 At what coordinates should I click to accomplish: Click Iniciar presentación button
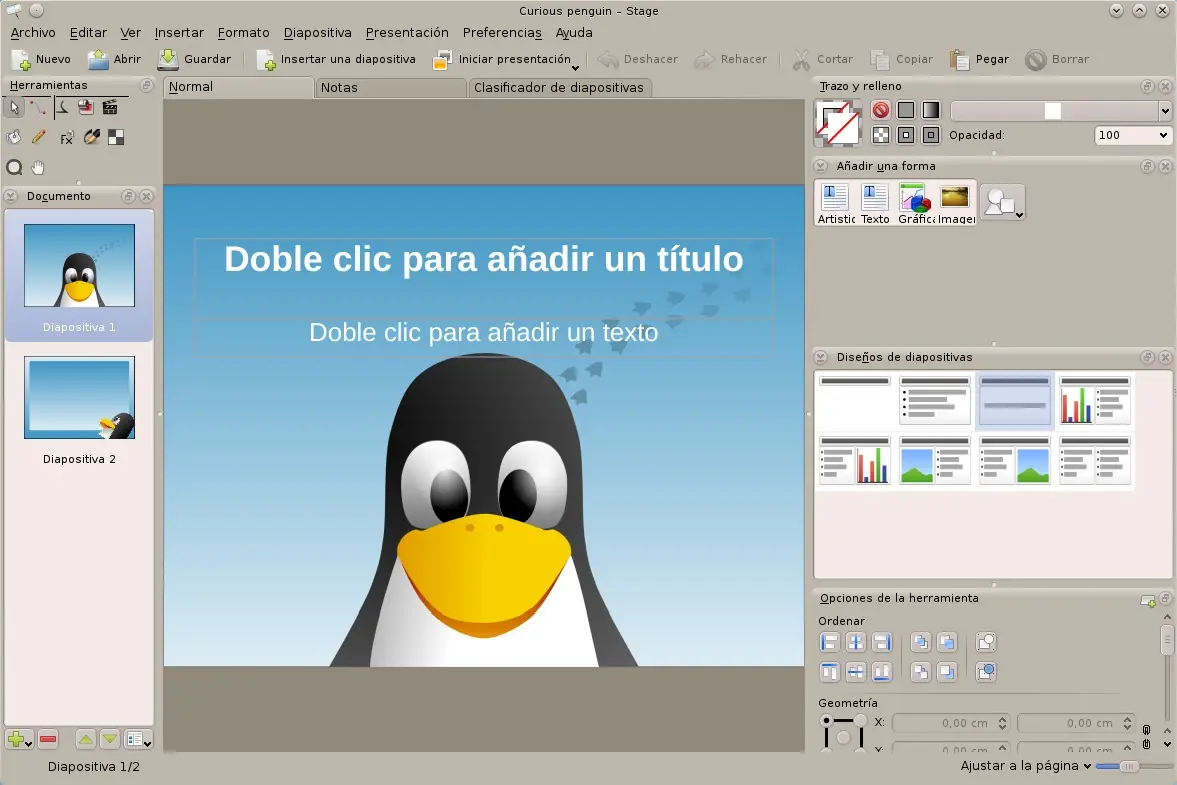(501, 59)
